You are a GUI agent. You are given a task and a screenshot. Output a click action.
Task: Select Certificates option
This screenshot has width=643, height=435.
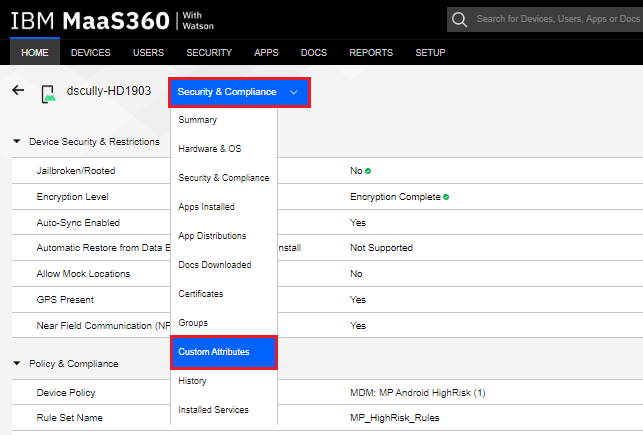(x=224, y=294)
